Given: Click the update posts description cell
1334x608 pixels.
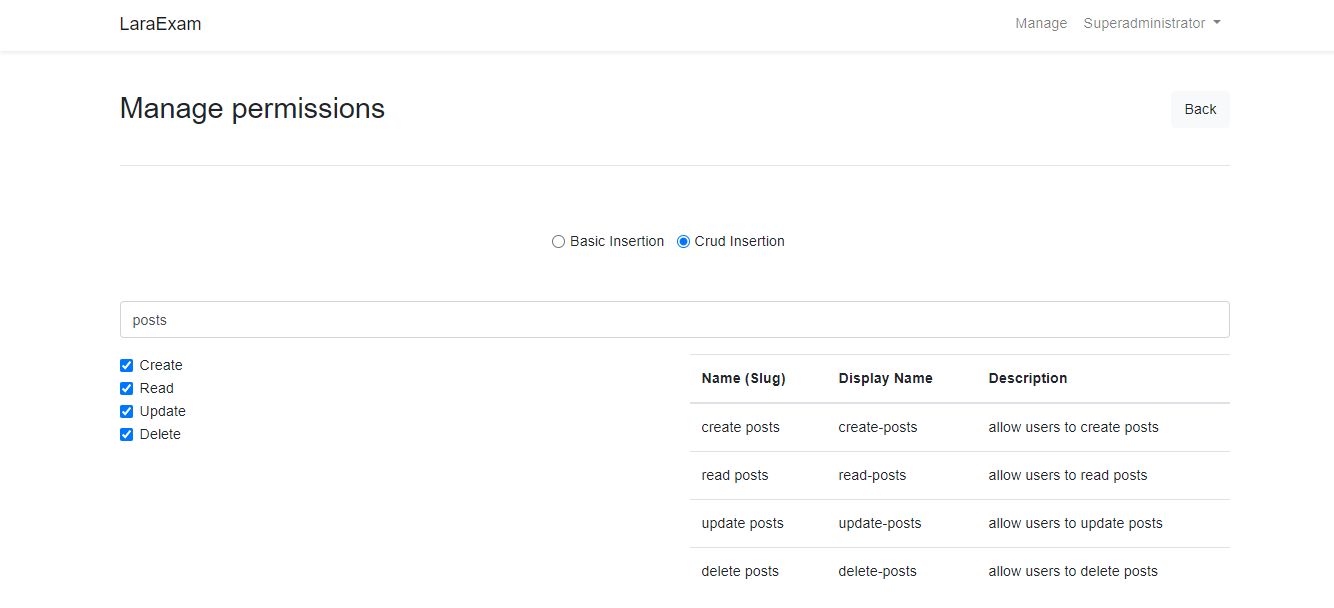Looking at the screenshot, I should tap(1075, 523).
